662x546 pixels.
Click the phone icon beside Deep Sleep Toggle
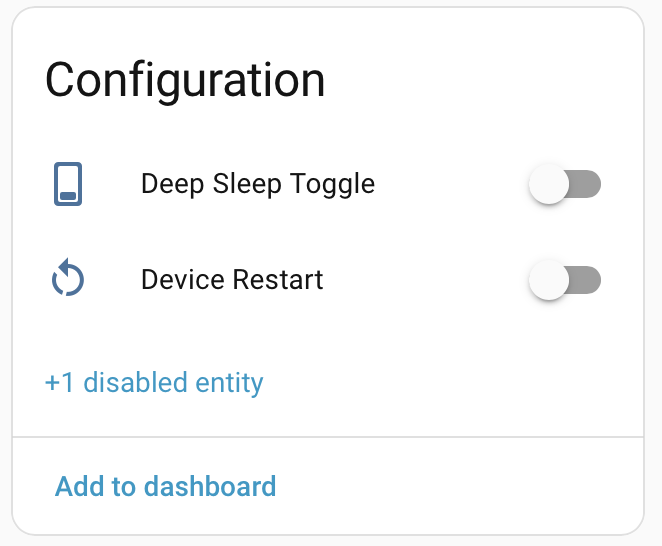tap(67, 185)
